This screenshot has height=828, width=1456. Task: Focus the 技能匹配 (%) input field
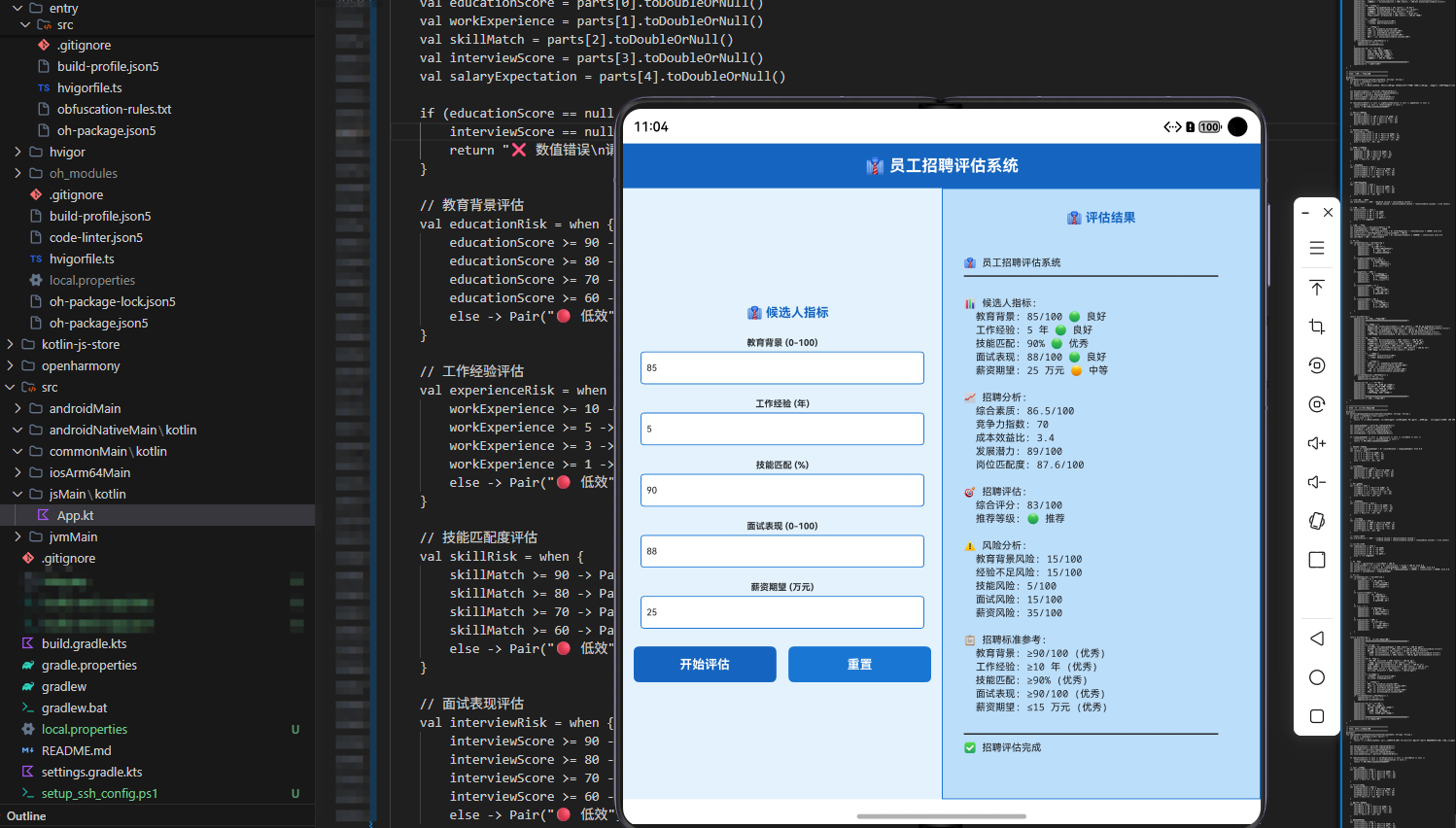[782, 490]
